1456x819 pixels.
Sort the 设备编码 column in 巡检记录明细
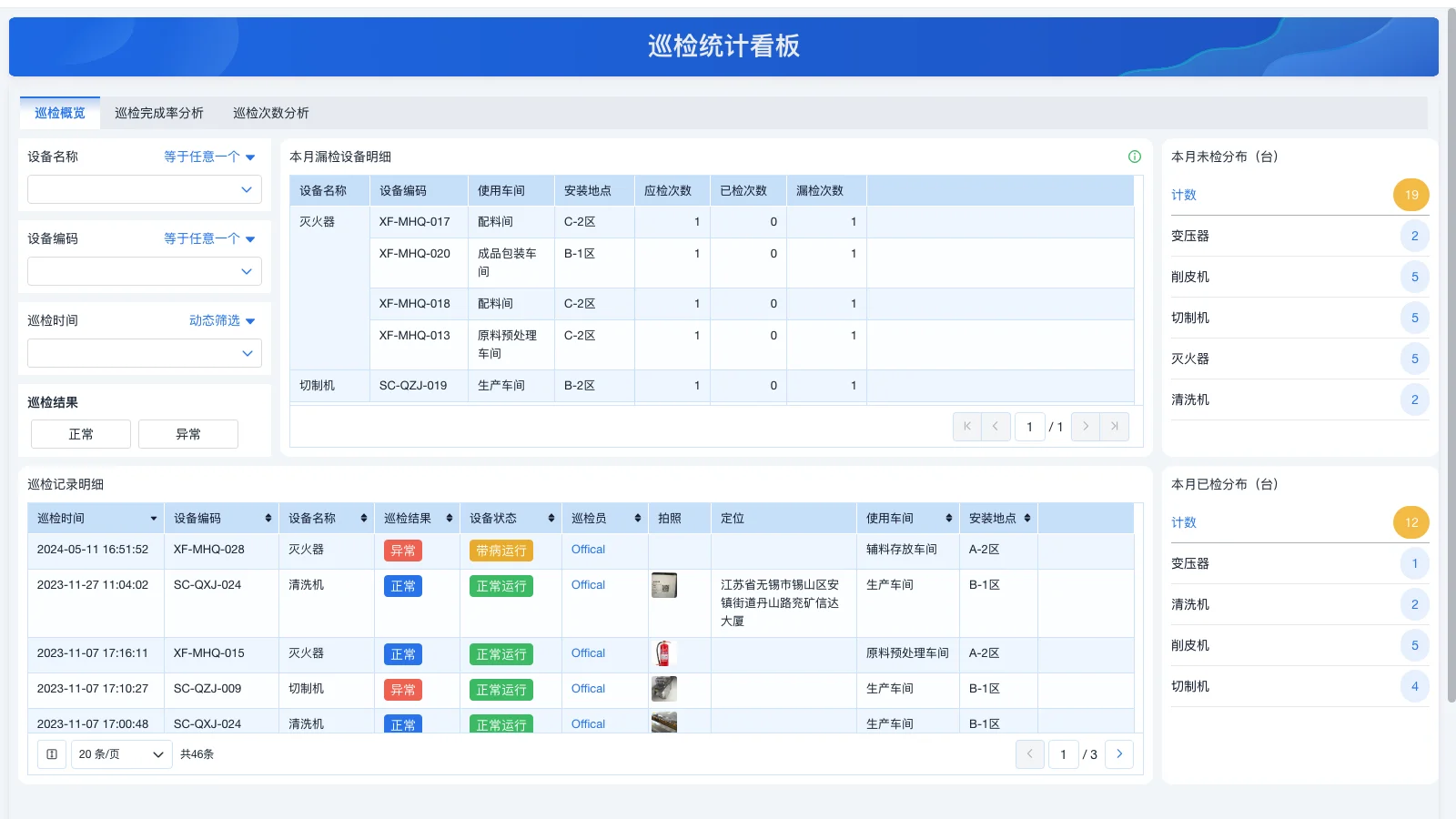[x=269, y=518]
